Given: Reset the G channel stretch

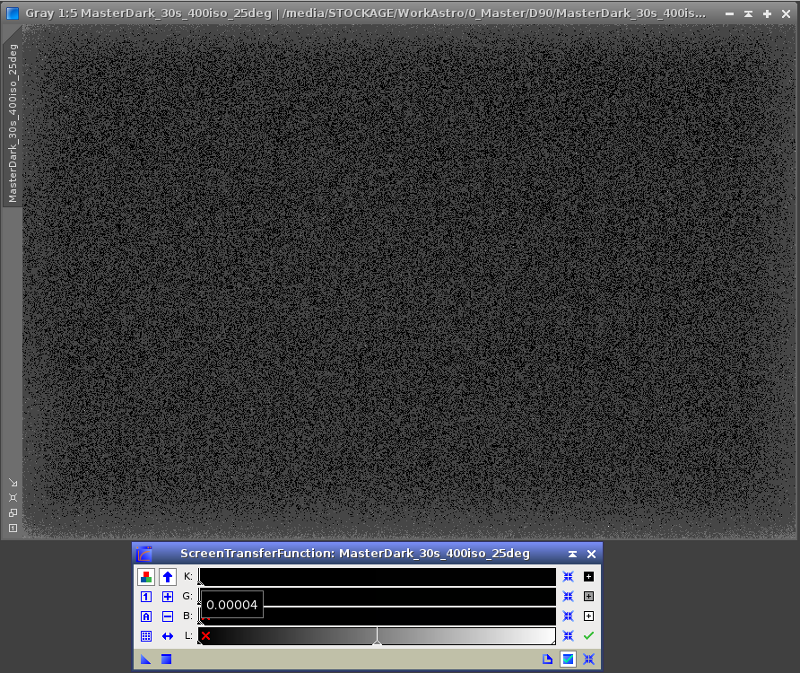Looking at the screenshot, I should tap(568, 597).
